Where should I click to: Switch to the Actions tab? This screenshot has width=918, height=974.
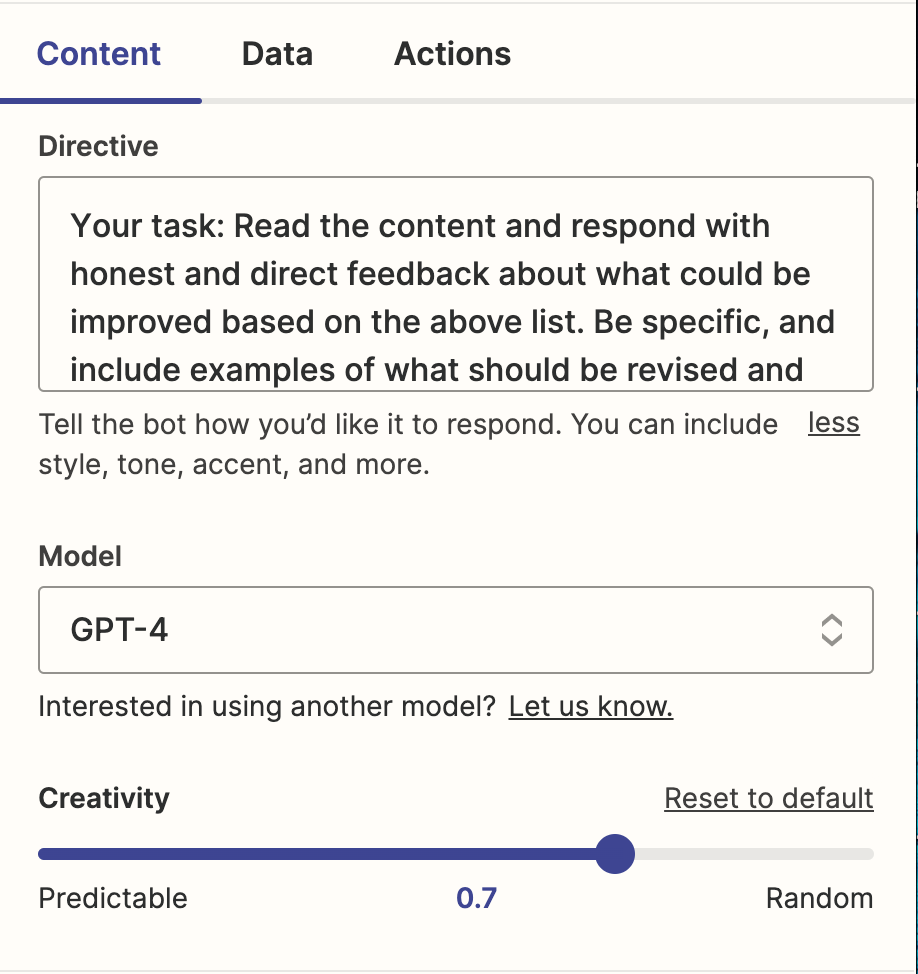(x=452, y=54)
